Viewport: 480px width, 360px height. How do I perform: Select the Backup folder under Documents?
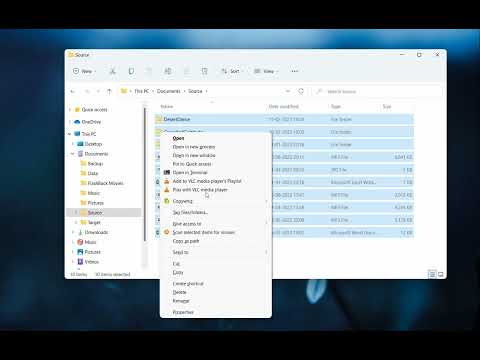[95, 164]
